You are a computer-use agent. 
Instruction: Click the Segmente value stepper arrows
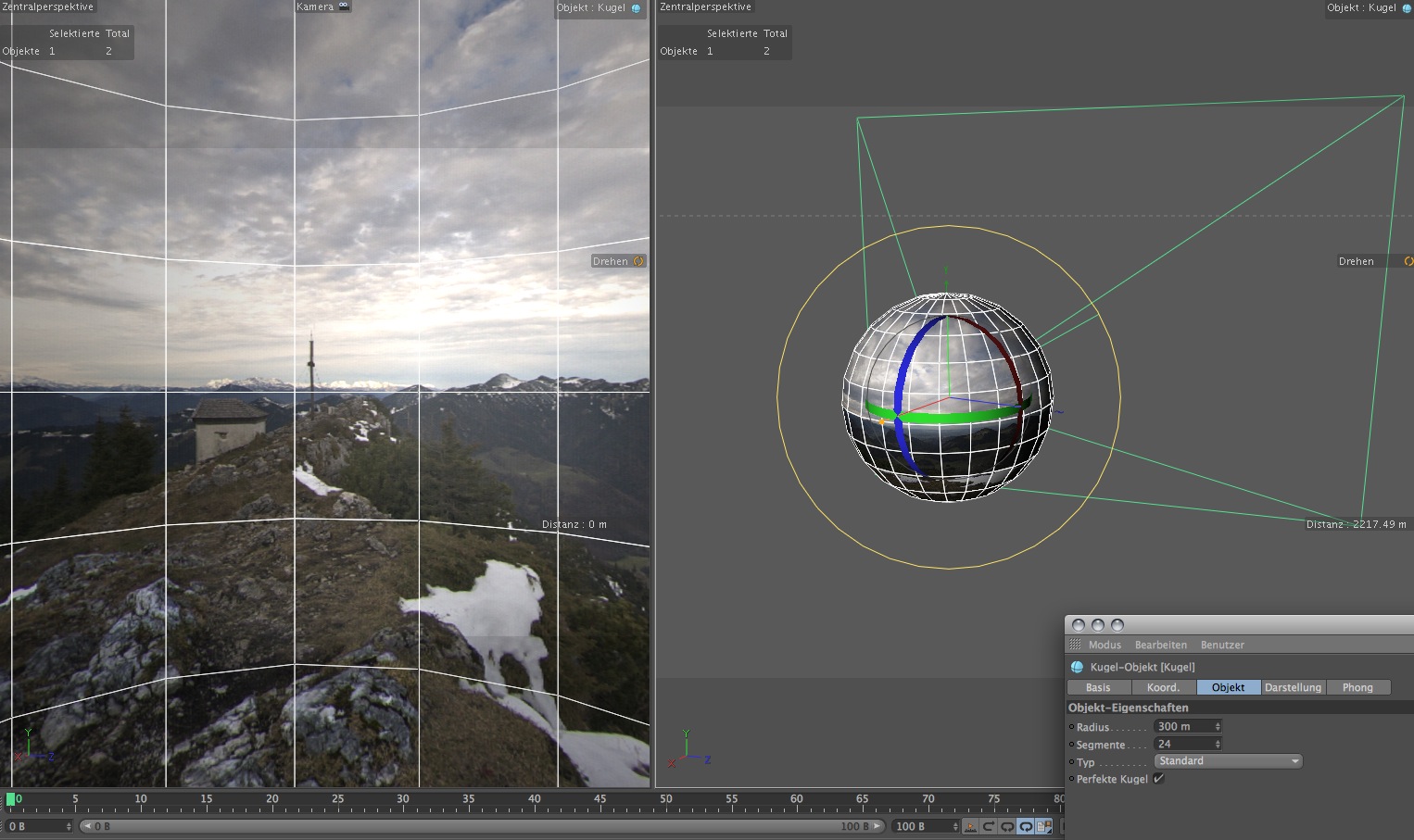tap(1218, 745)
